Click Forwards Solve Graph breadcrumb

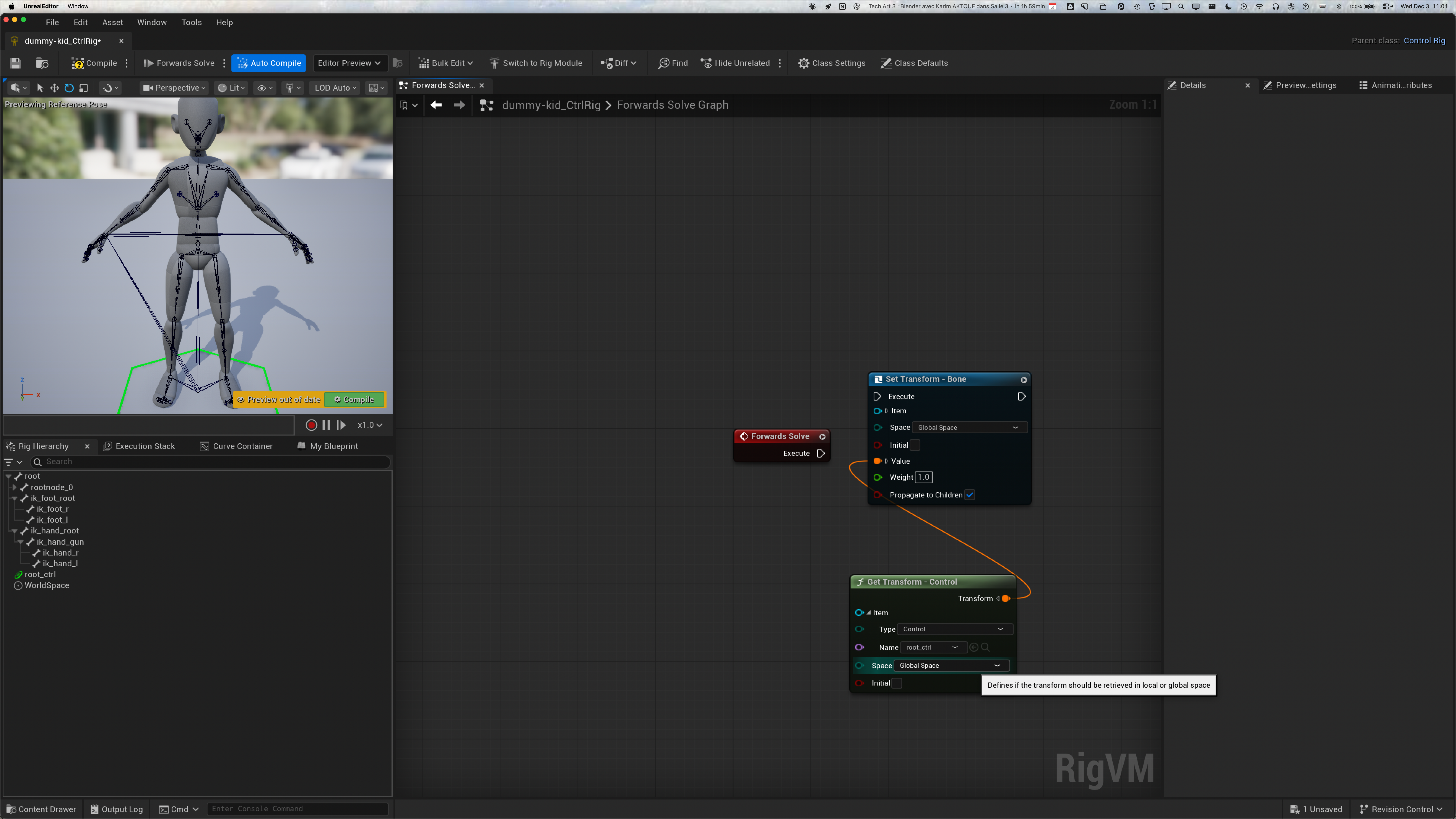coord(673,105)
